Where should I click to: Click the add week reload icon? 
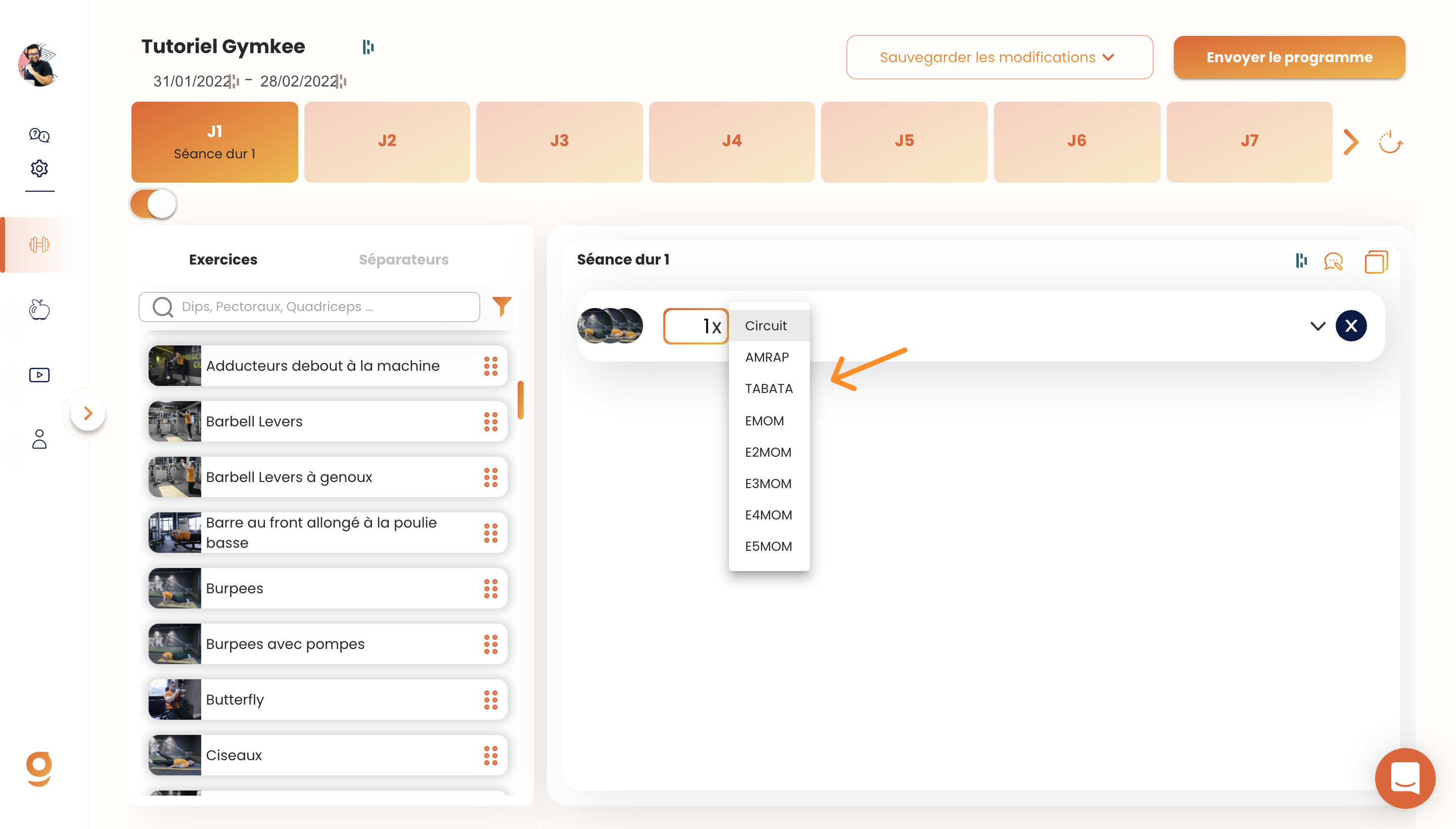(1391, 142)
